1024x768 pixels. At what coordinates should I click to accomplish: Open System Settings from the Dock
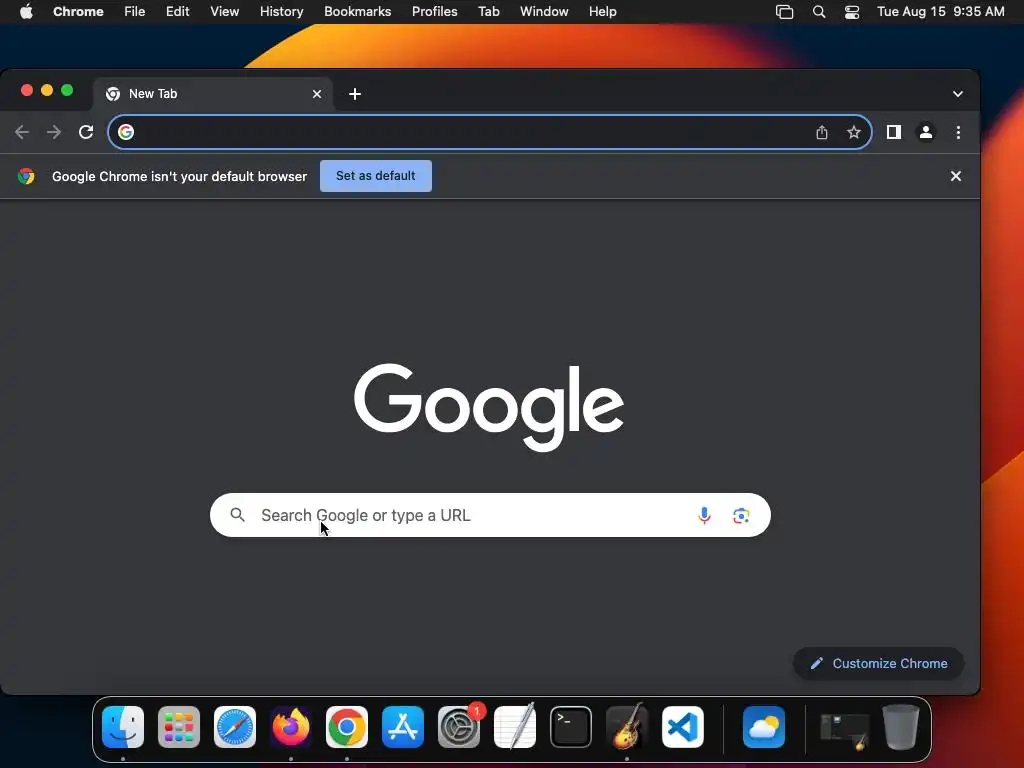pyautogui.click(x=459, y=727)
